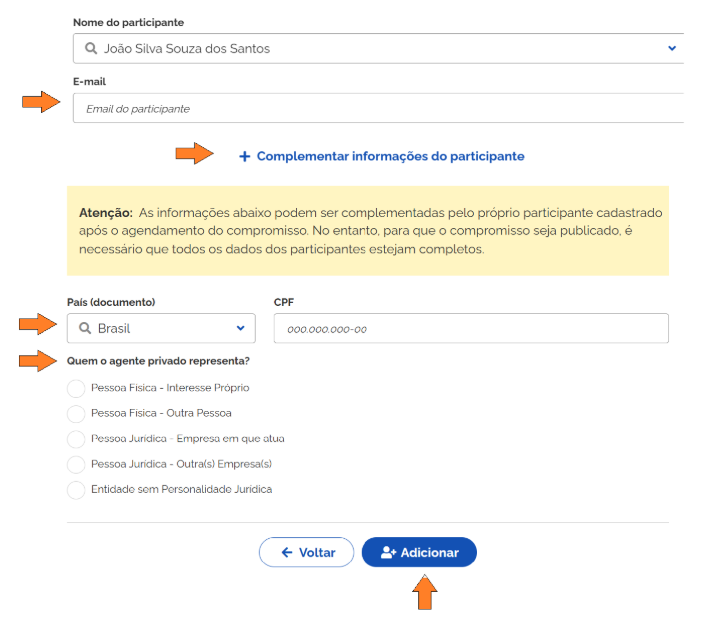Click Complementar informações do participante link

click(390, 157)
